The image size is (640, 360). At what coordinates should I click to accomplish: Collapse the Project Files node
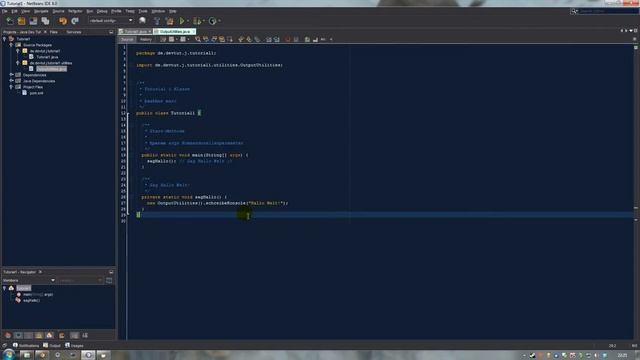(11, 87)
